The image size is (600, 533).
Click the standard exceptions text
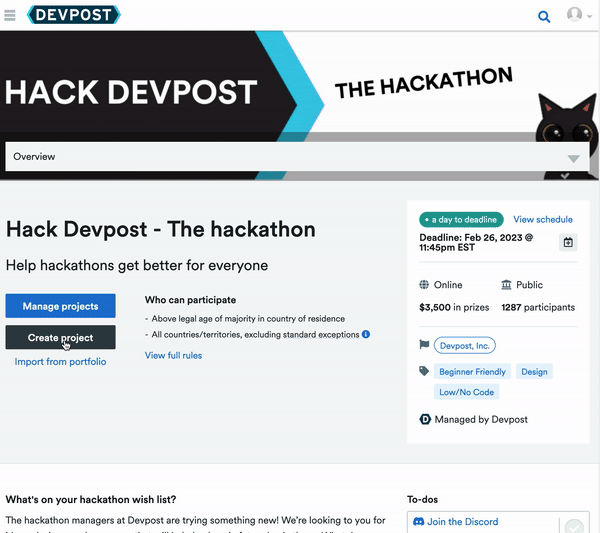point(321,335)
